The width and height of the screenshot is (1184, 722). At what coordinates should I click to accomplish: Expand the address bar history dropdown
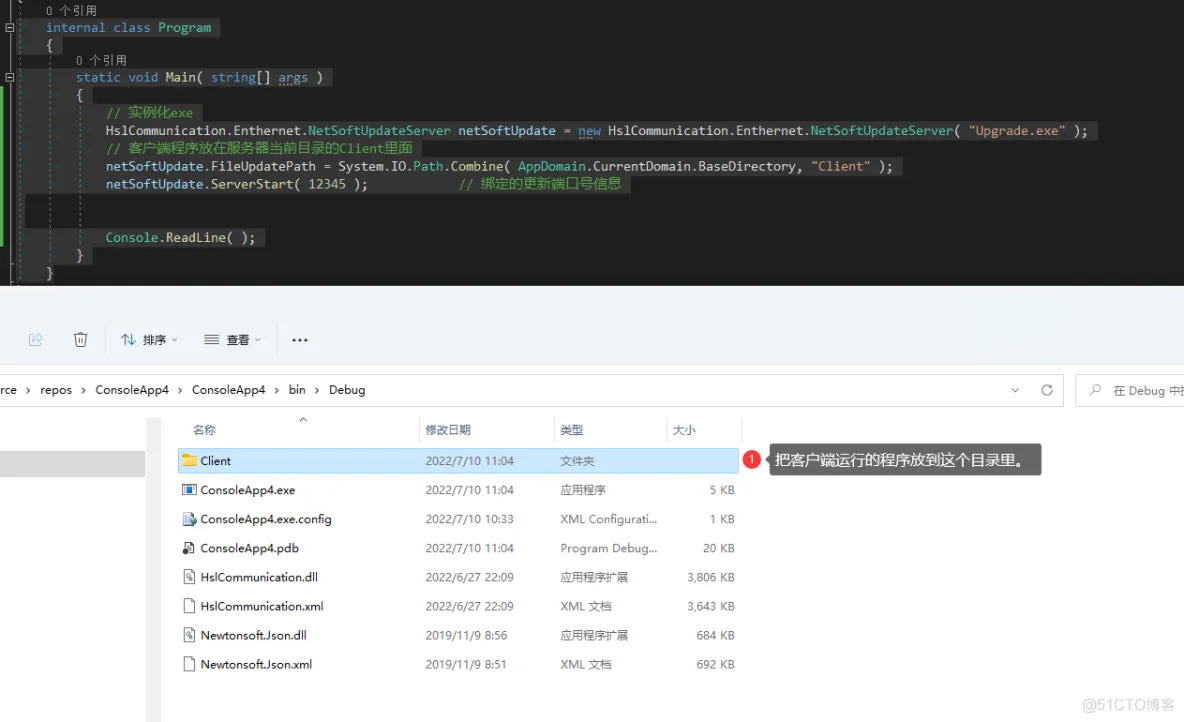1015,390
